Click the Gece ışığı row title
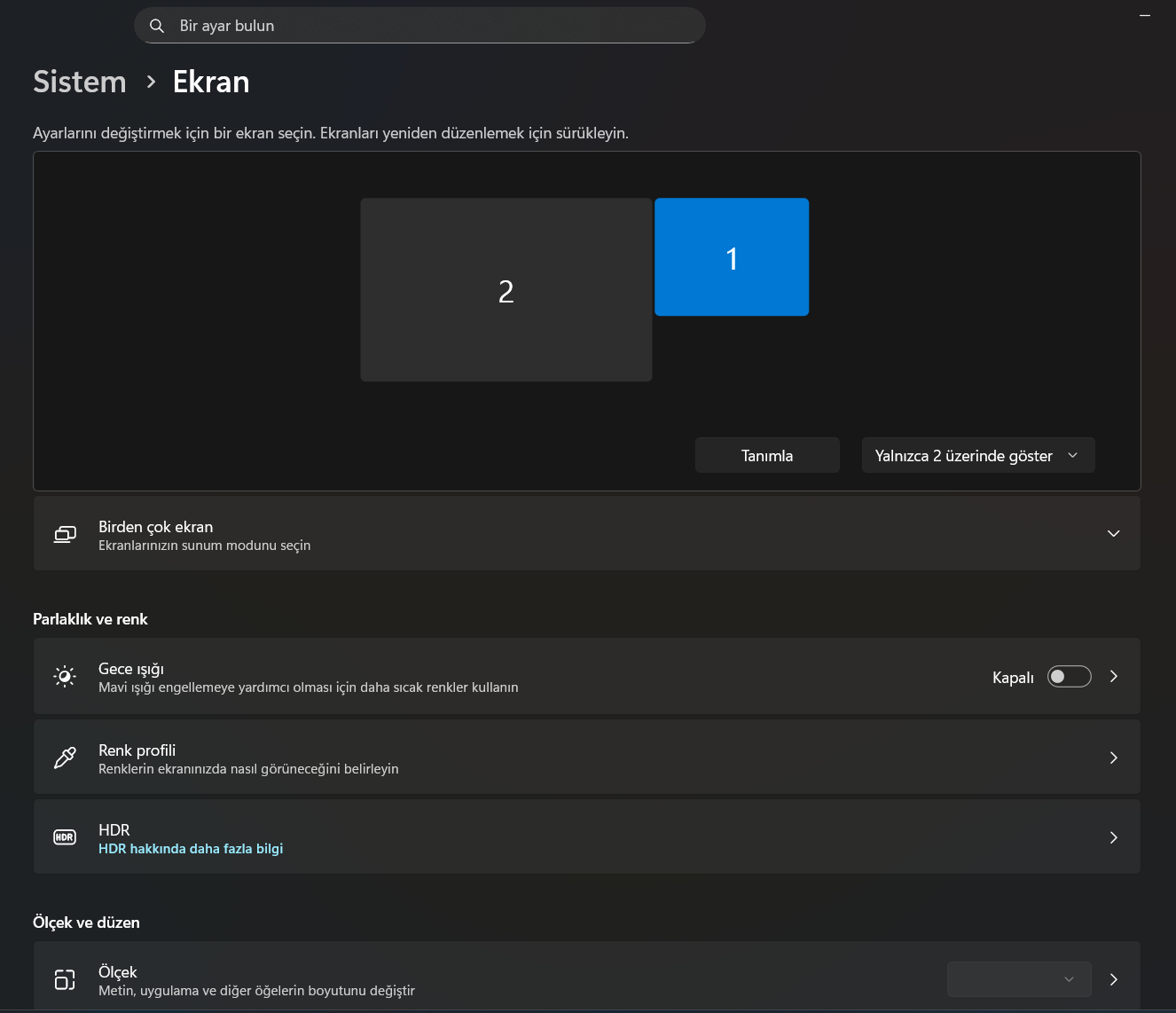 [131, 669]
